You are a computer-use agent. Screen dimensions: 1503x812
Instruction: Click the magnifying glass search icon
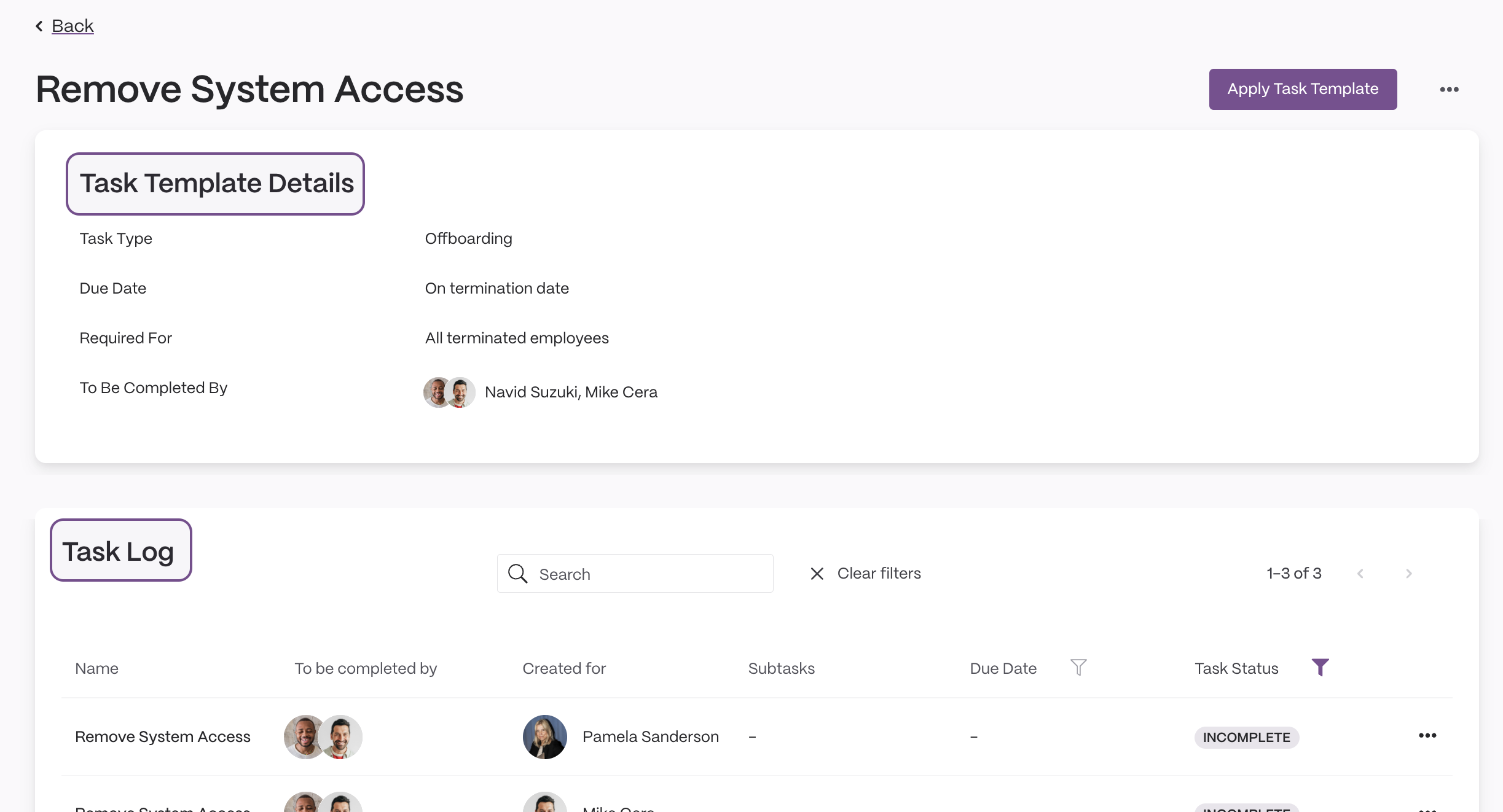tap(517, 574)
